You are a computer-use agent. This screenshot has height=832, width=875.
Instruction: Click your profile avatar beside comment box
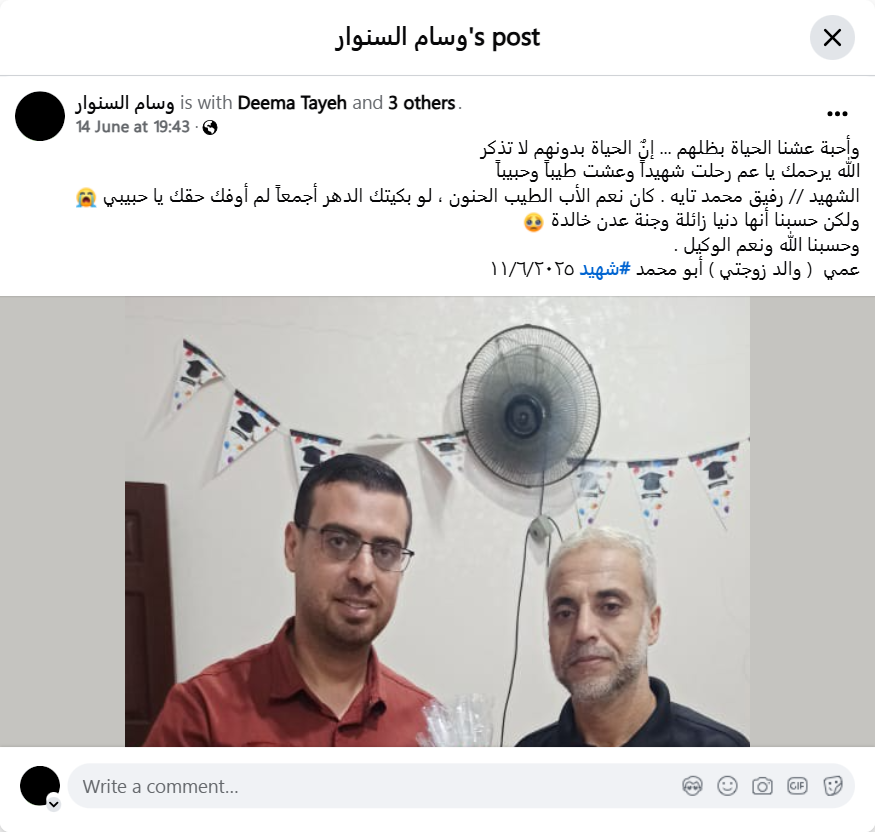pos(40,786)
